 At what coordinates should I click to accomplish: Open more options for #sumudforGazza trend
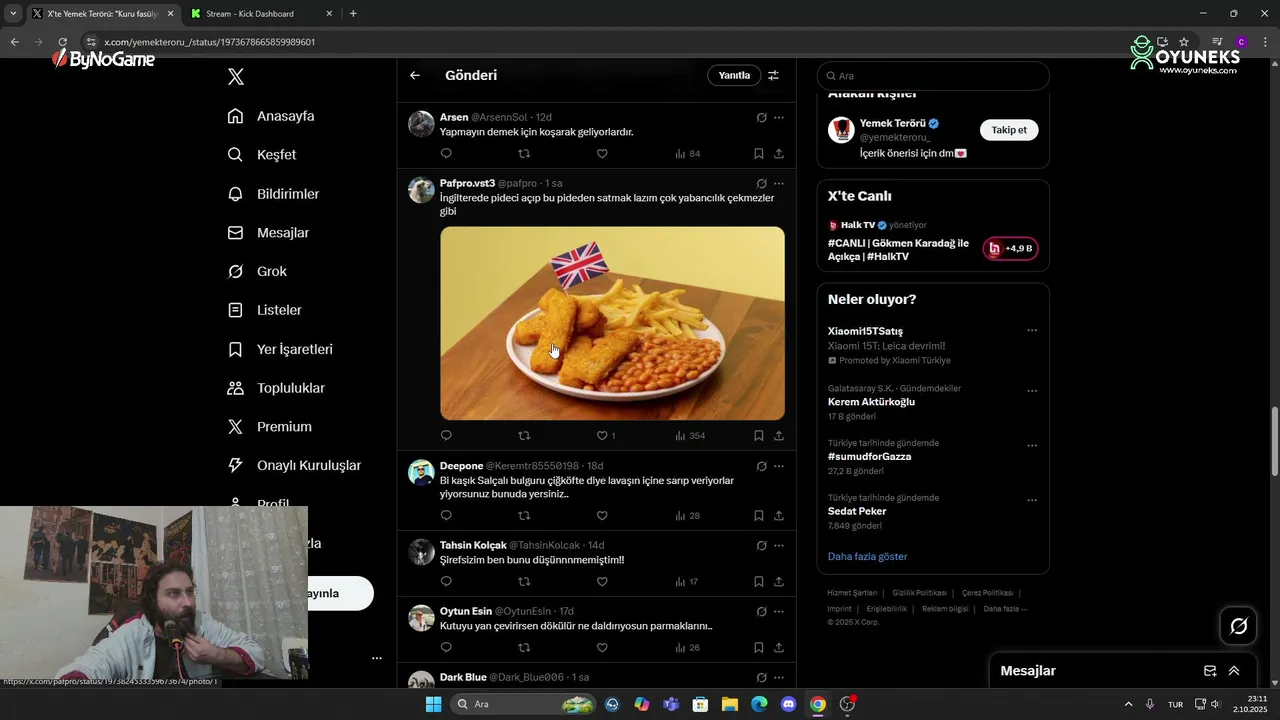pos(1032,446)
